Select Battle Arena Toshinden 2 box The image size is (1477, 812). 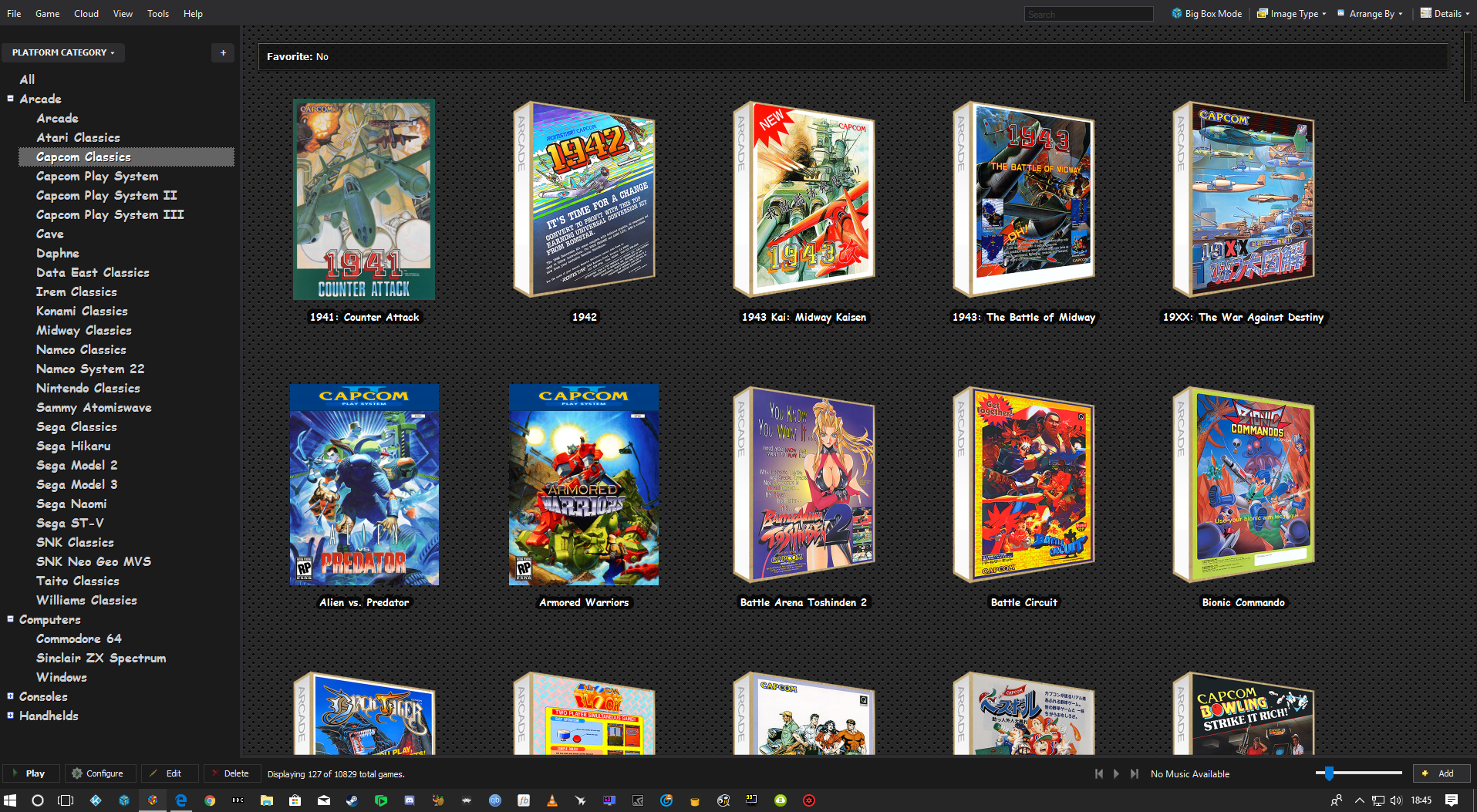click(804, 484)
